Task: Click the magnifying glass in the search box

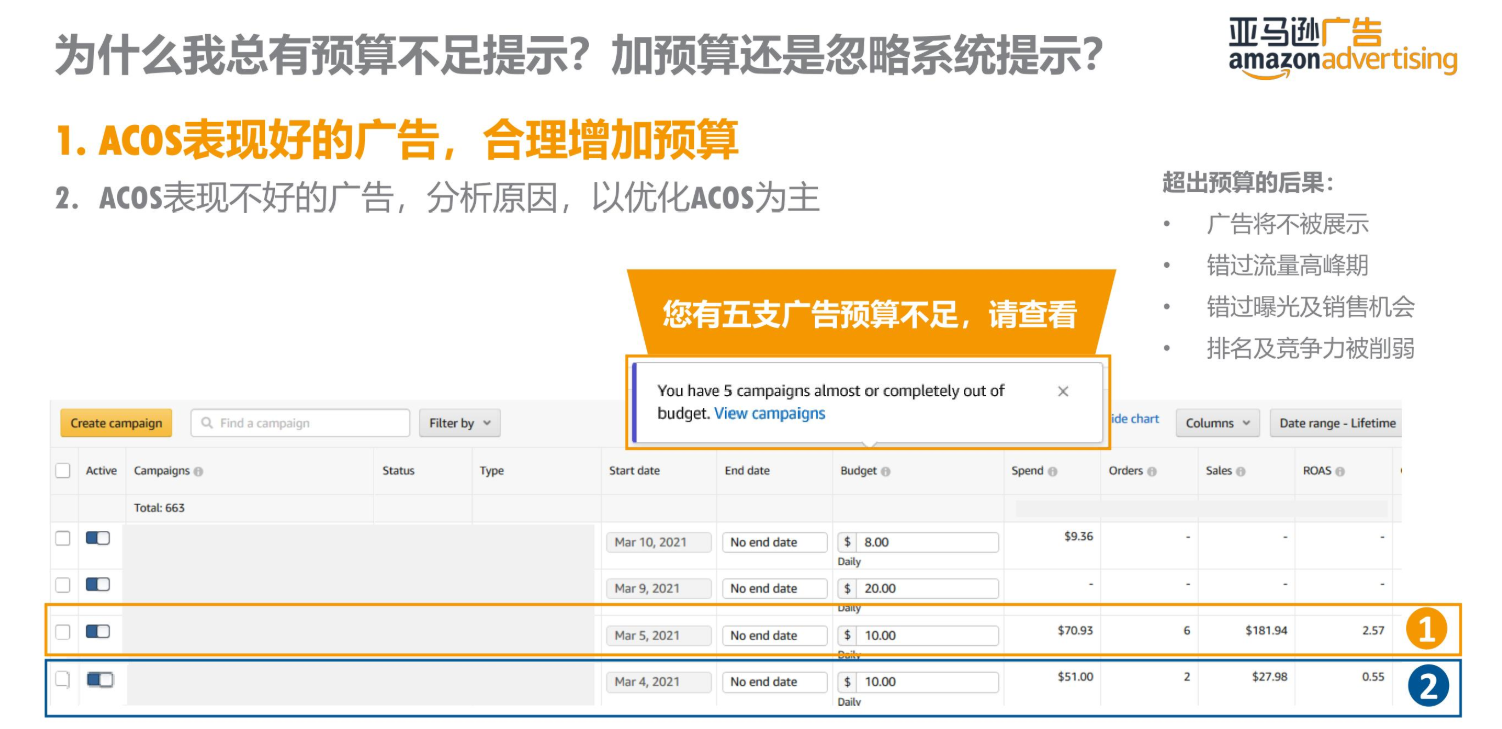Action: click(x=207, y=423)
